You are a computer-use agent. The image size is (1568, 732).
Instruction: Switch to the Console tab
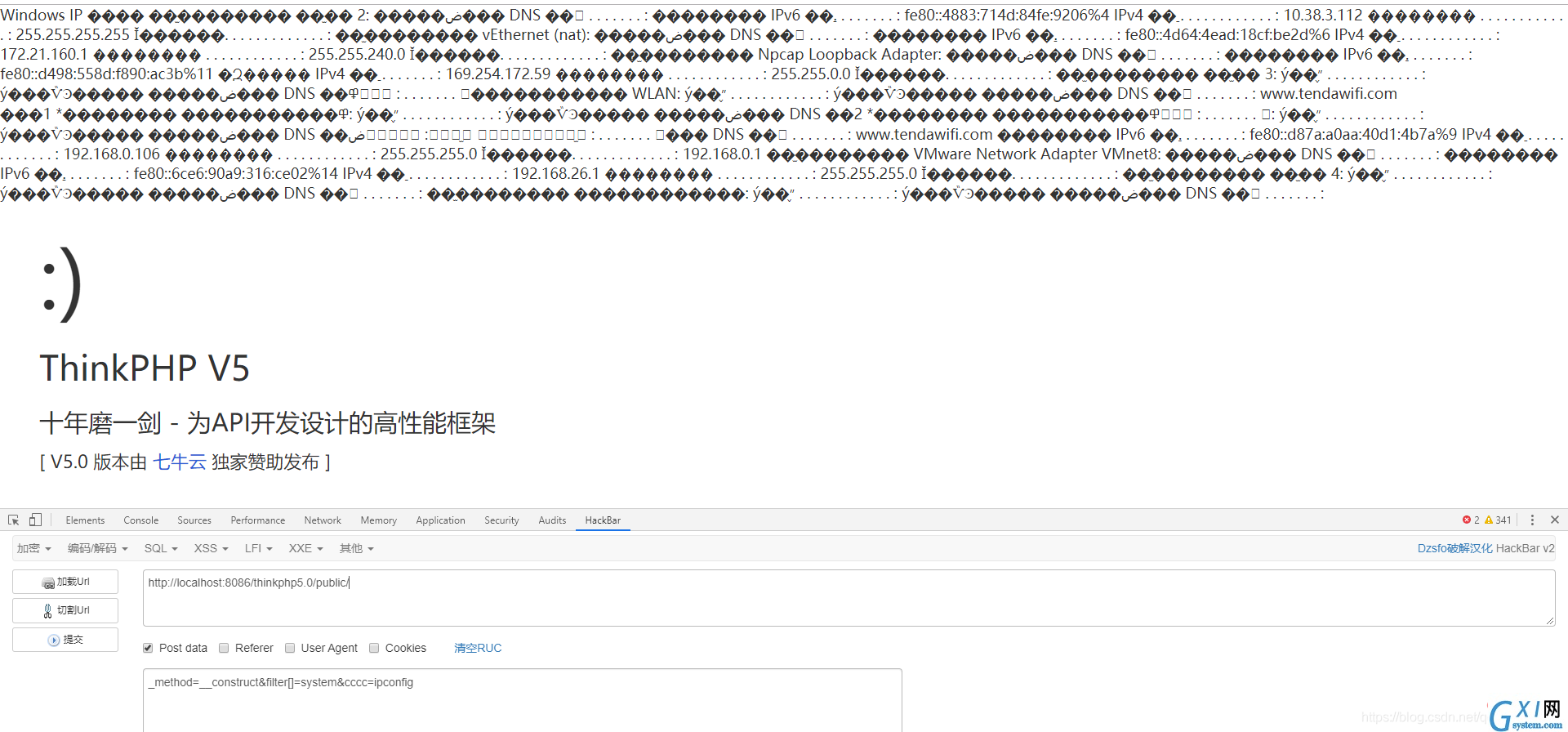(141, 520)
